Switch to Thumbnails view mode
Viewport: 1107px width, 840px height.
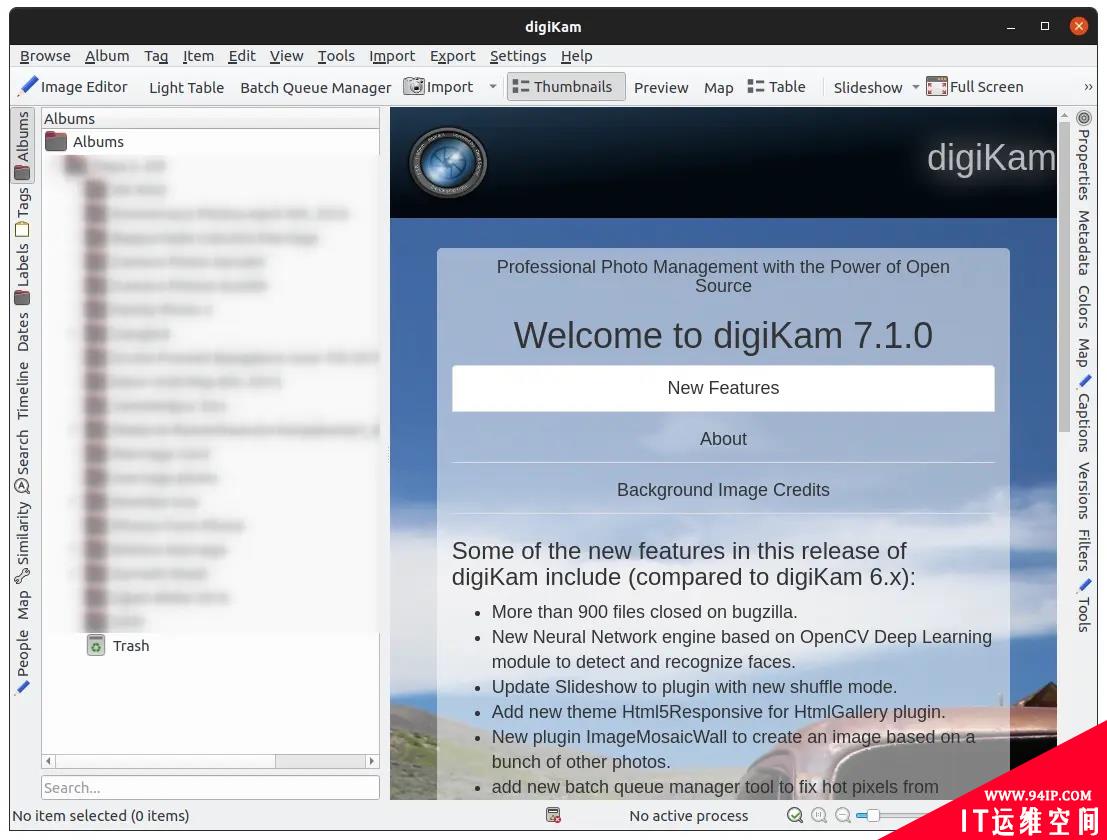(x=566, y=87)
